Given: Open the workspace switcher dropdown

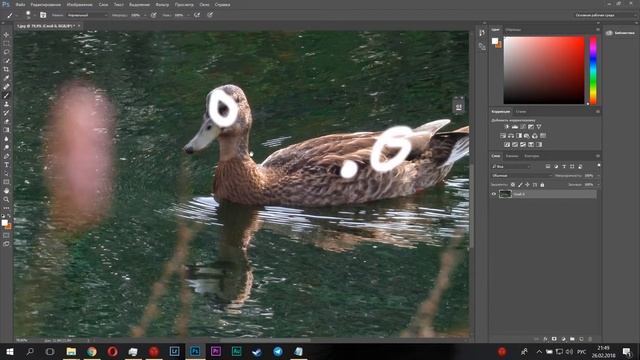Looking at the screenshot, I should click(605, 15).
